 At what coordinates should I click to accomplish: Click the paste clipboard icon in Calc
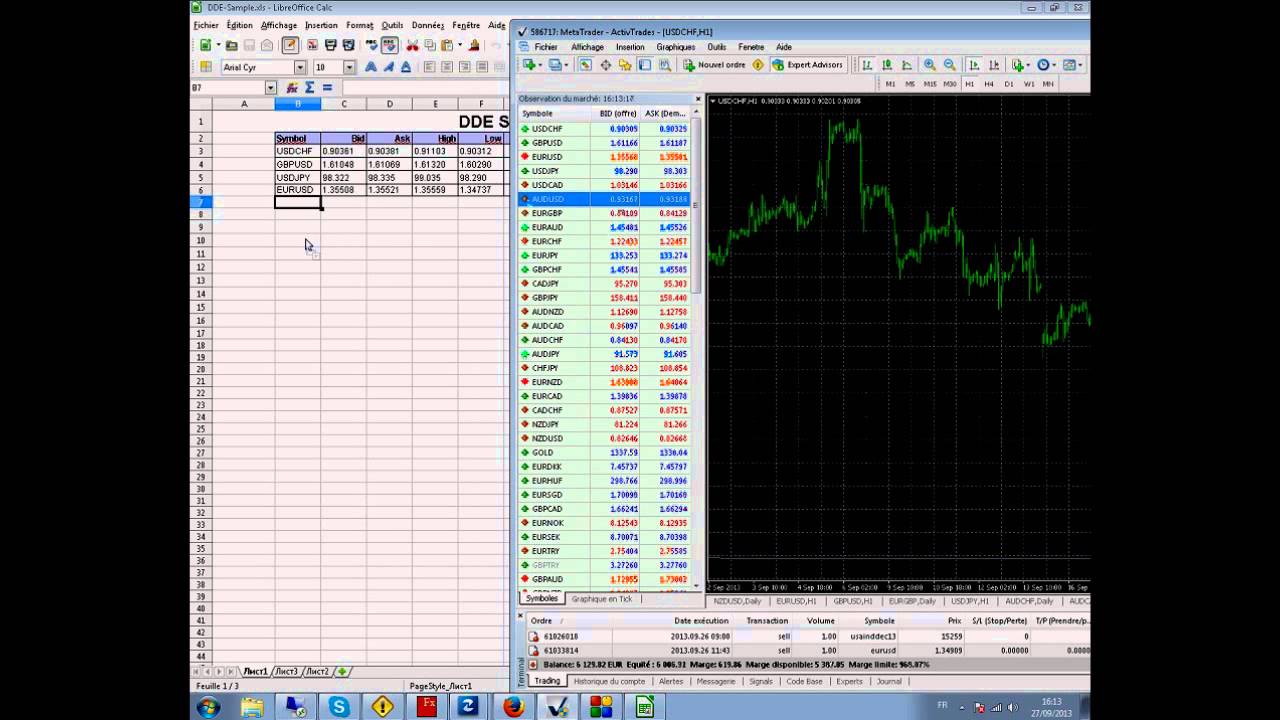(447, 45)
